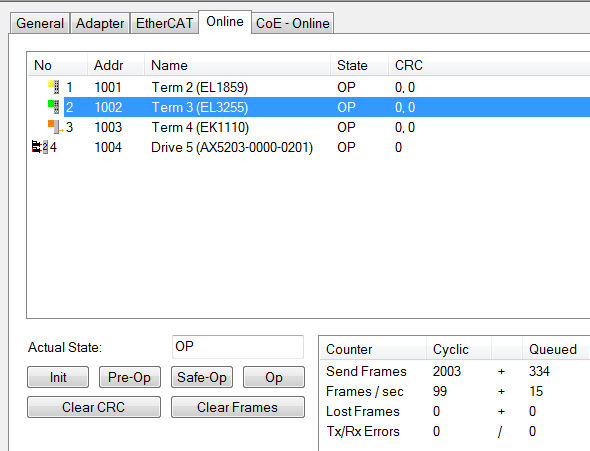
Task: Switch to the General tab
Action: click(40, 23)
